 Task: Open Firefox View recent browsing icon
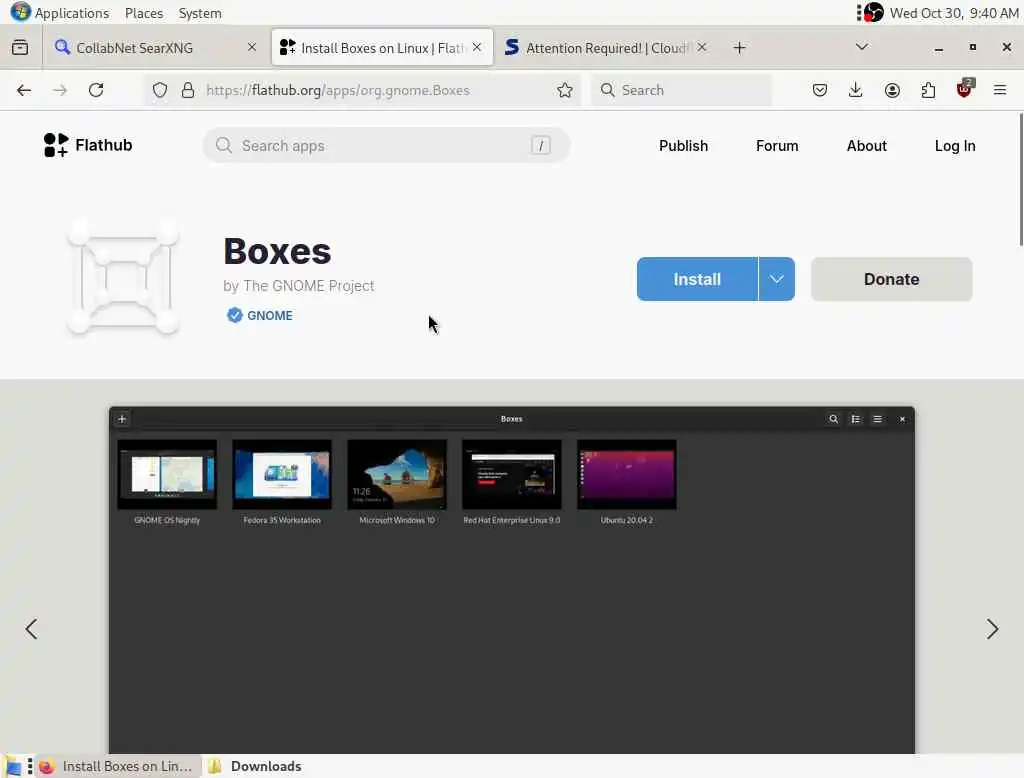(x=20, y=48)
